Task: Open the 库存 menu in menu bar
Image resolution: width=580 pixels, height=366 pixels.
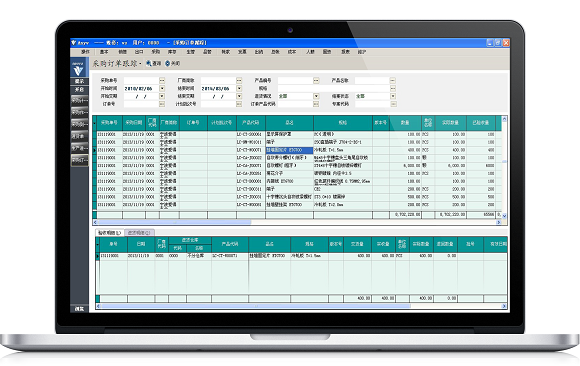Action: [x=172, y=52]
